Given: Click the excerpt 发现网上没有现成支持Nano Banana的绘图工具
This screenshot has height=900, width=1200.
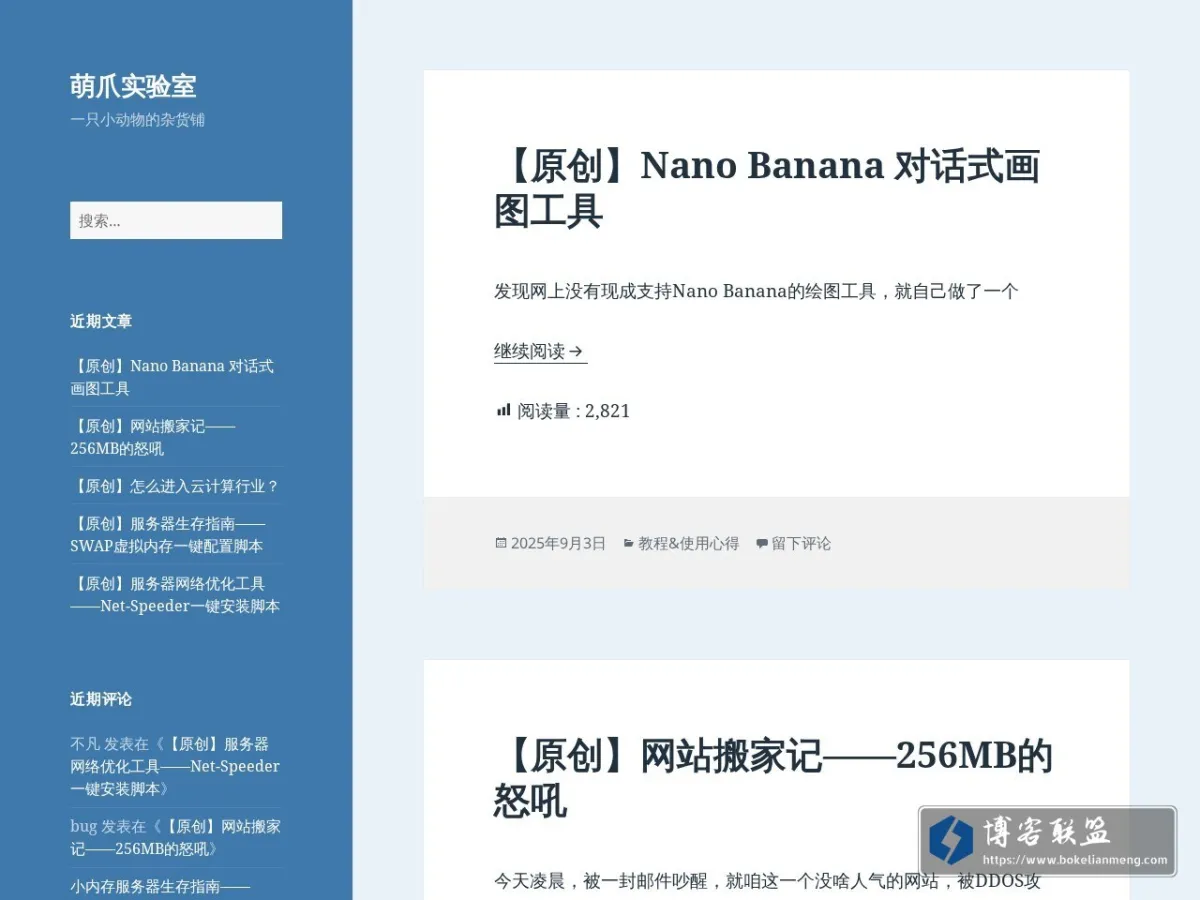Looking at the screenshot, I should click(756, 291).
